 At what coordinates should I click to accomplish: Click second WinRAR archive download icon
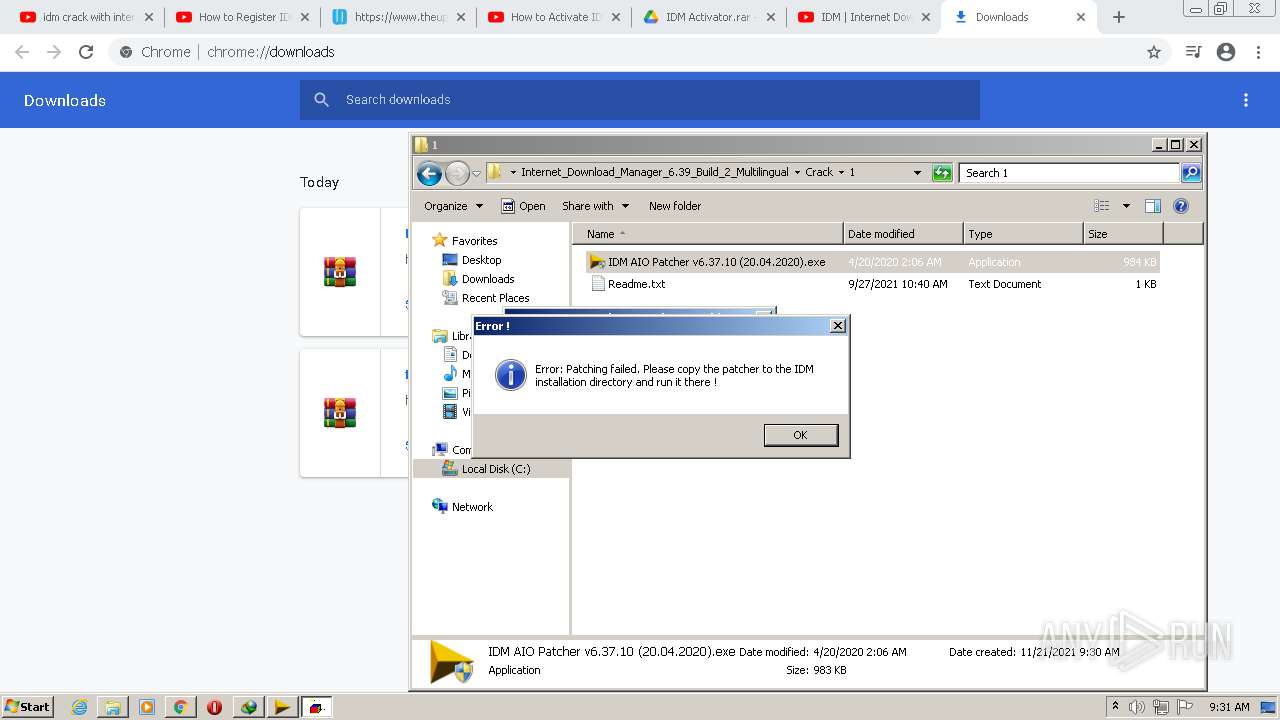click(x=340, y=413)
